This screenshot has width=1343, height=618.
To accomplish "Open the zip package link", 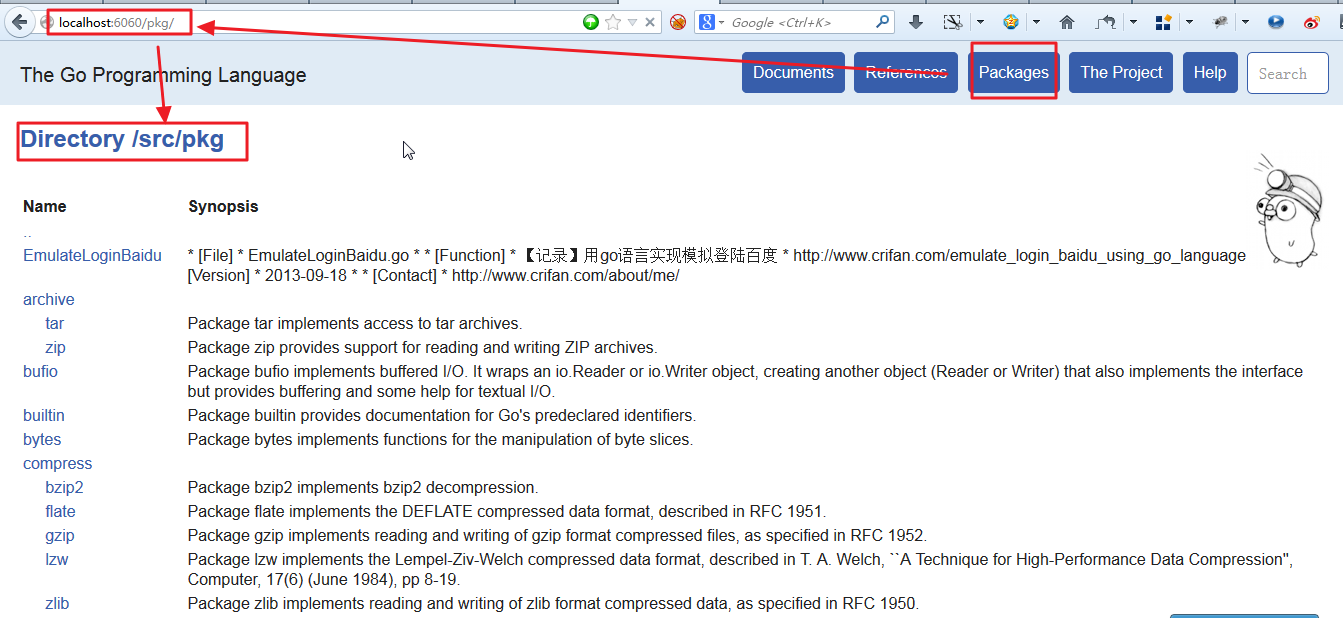I will (x=55, y=347).
